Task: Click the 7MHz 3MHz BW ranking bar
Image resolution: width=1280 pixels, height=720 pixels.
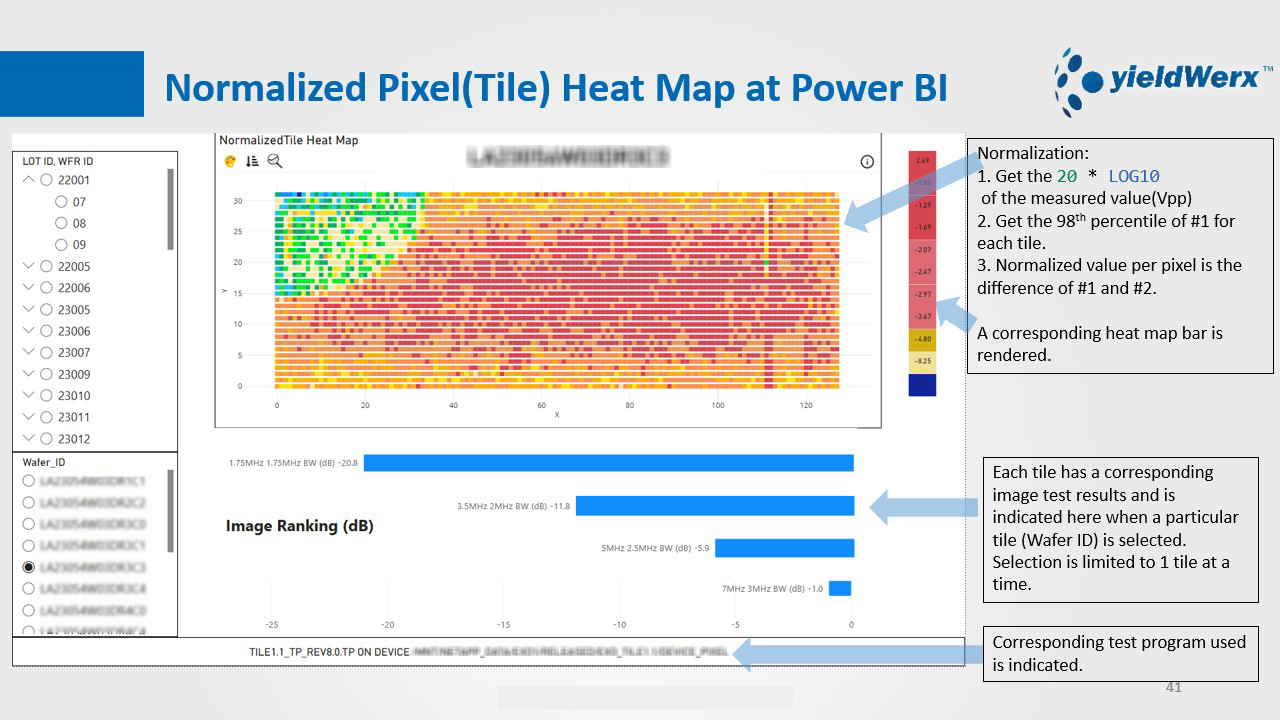Action: pyautogui.click(x=839, y=589)
